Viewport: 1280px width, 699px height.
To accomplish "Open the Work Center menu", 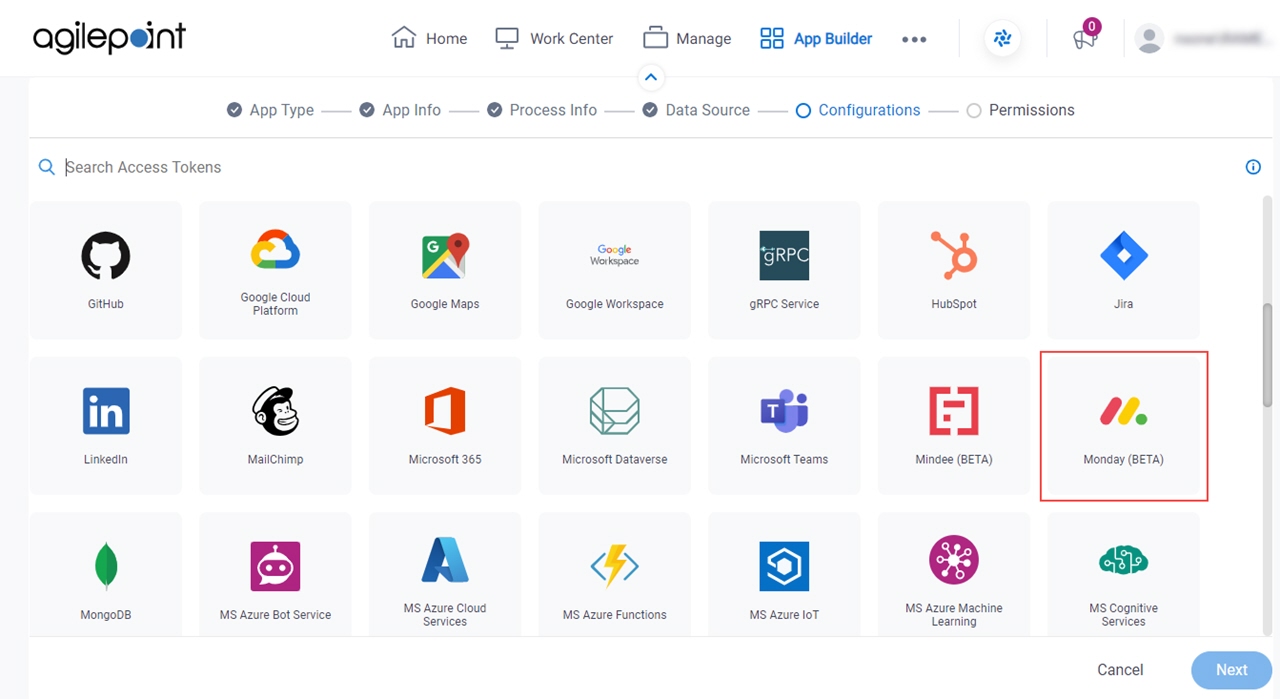I will [x=554, y=38].
